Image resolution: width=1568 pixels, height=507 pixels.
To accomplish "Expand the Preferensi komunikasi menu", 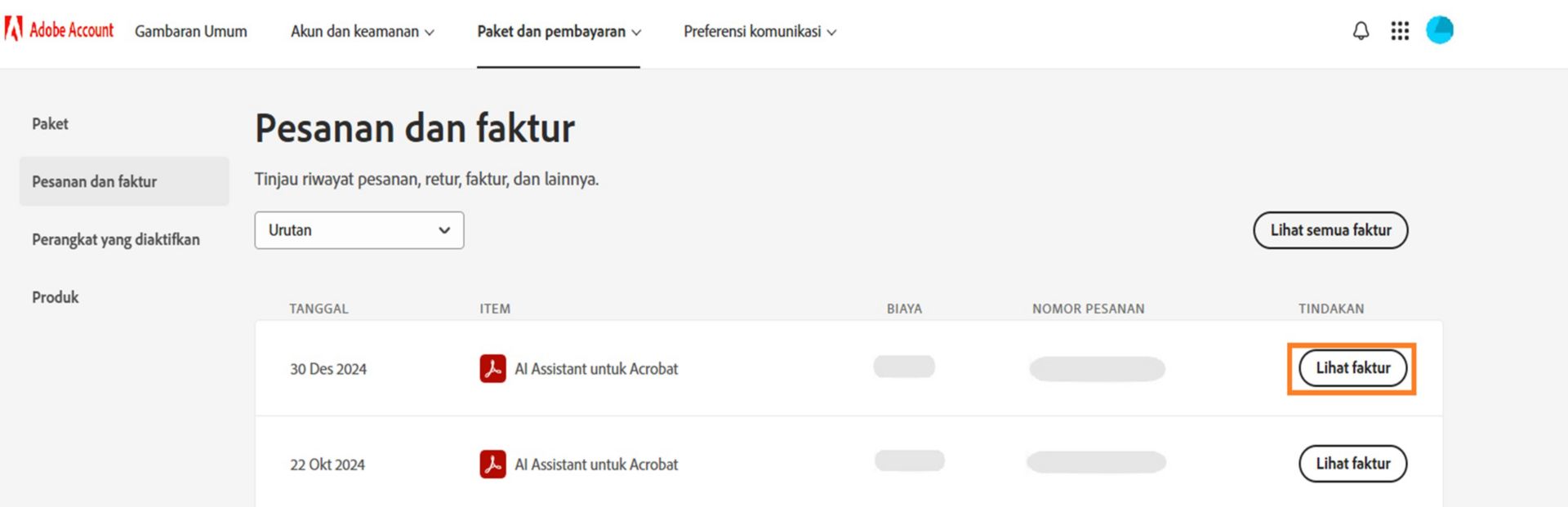I will (x=759, y=32).
